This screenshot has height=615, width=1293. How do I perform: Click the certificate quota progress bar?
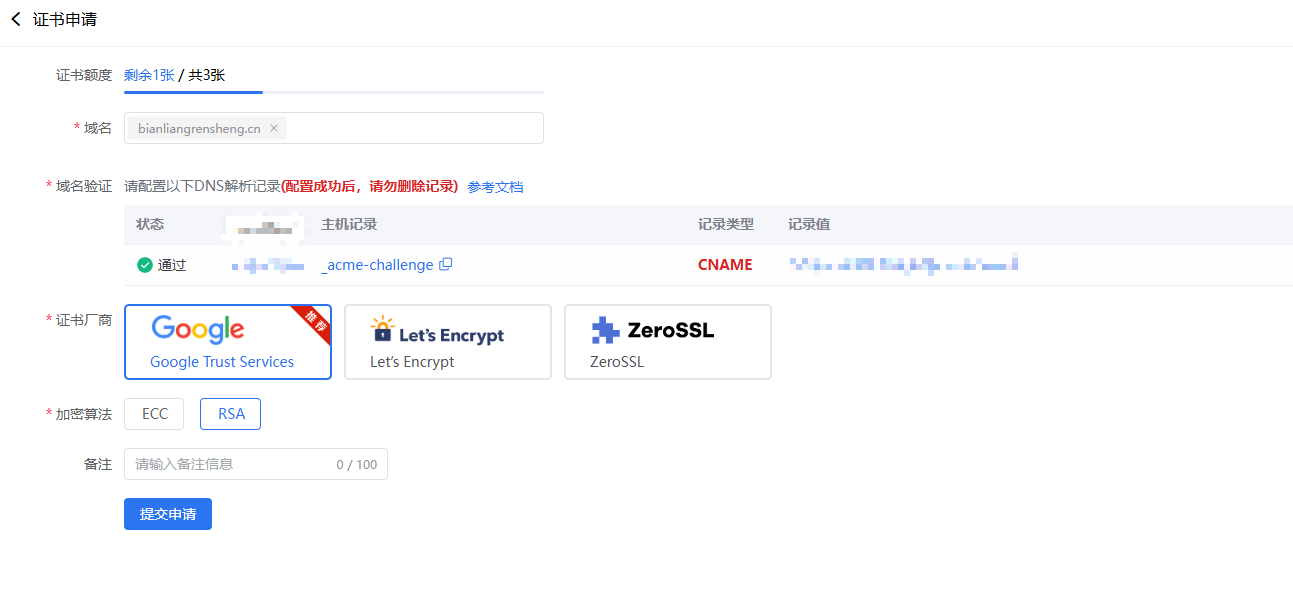coord(334,92)
